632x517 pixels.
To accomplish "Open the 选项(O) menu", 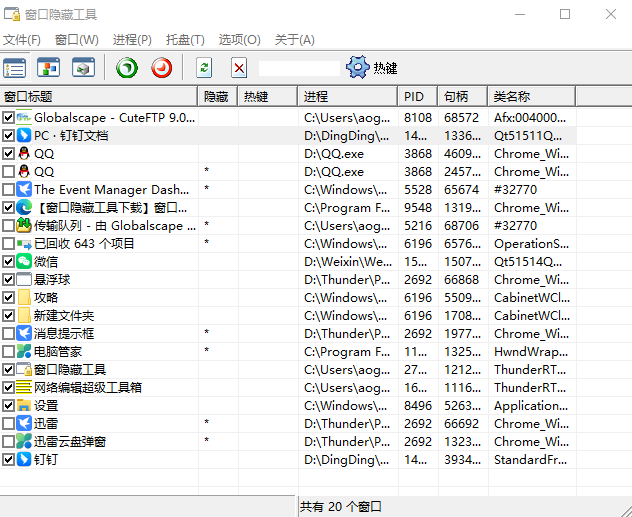I will click(x=239, y=40).
